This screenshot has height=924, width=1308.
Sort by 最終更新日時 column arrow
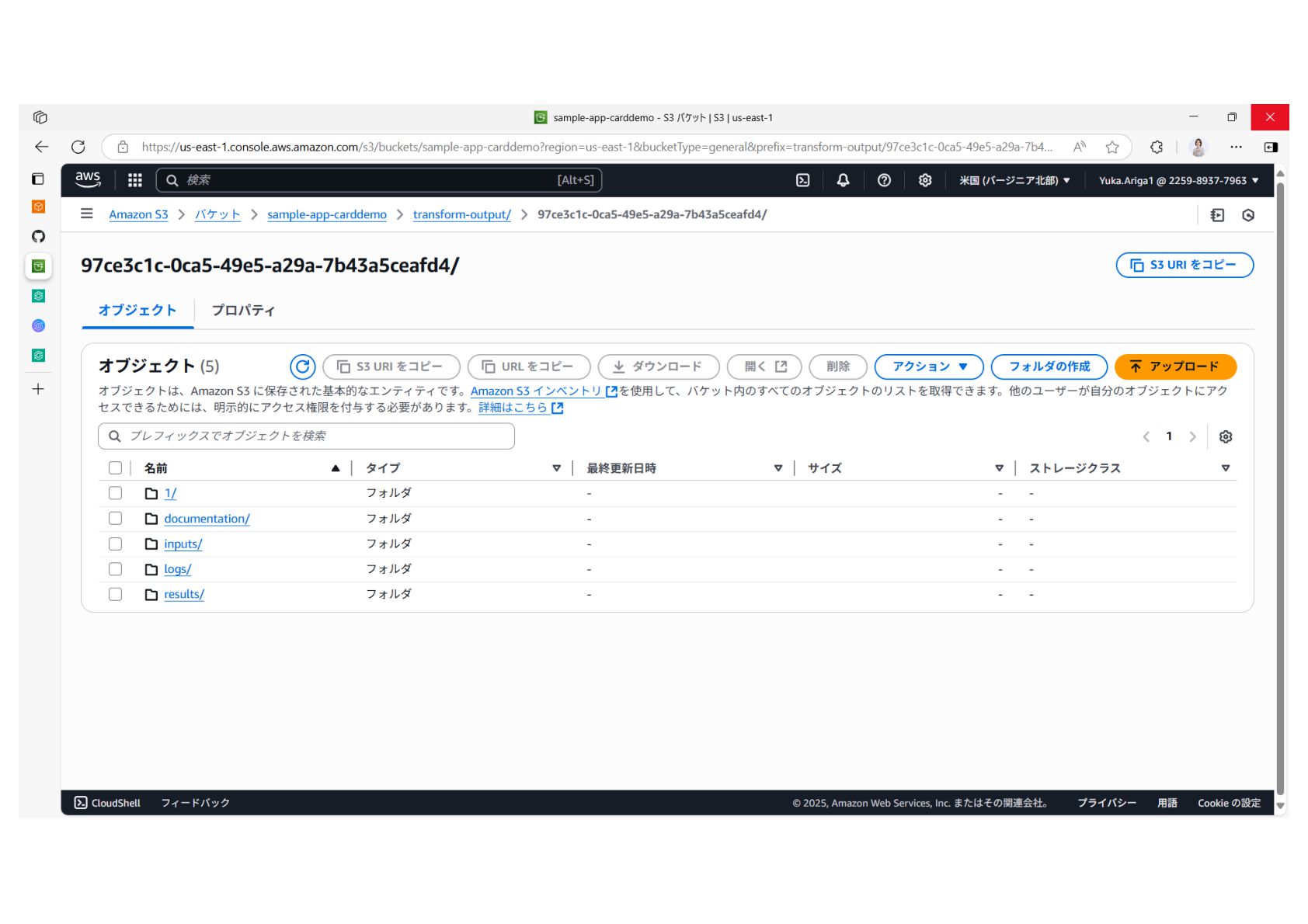(777, 468)
